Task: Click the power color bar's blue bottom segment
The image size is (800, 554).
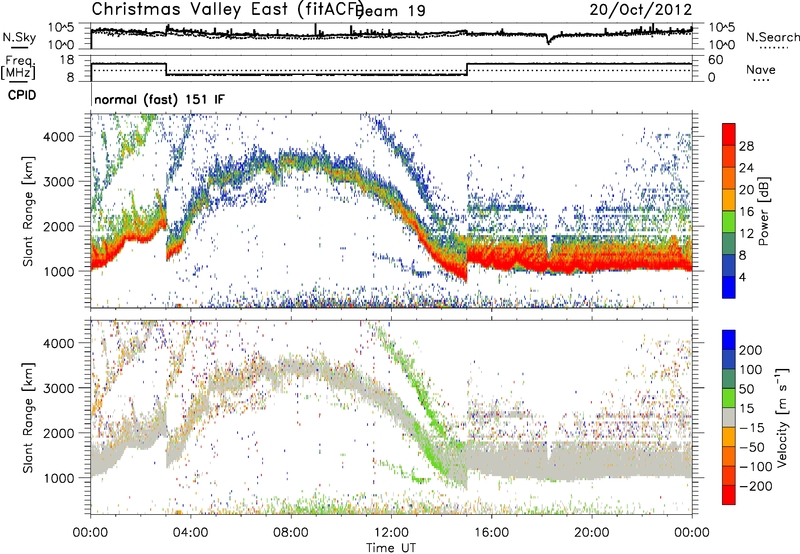Action: coord(729,287)
